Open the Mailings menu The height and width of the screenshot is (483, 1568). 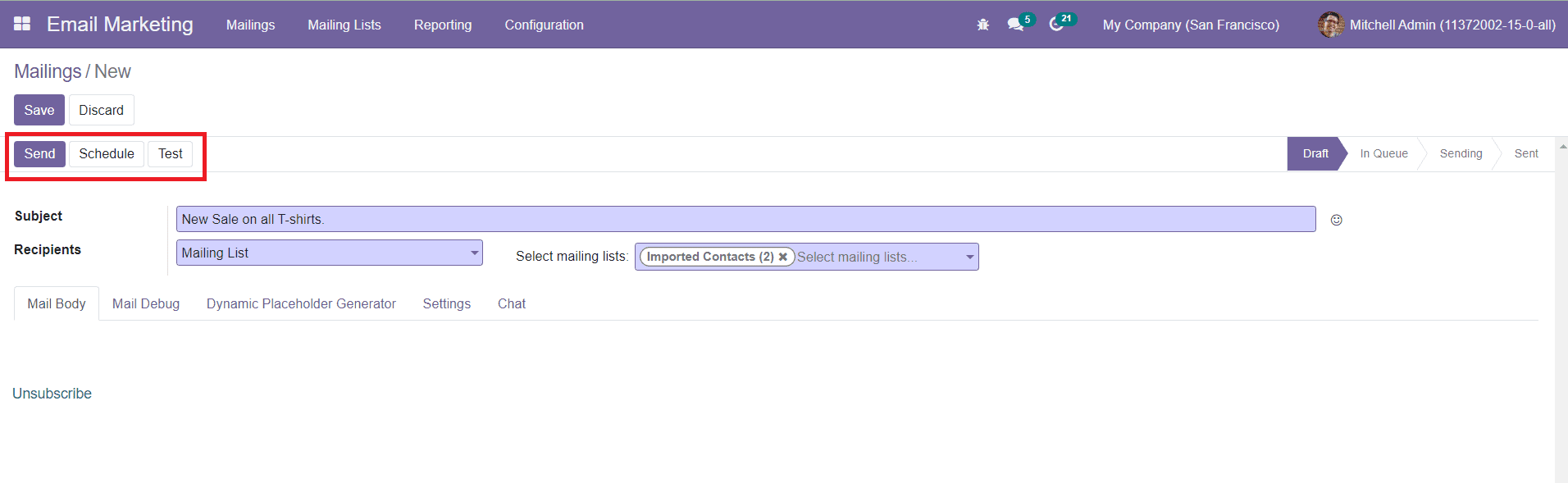[250, 25]
